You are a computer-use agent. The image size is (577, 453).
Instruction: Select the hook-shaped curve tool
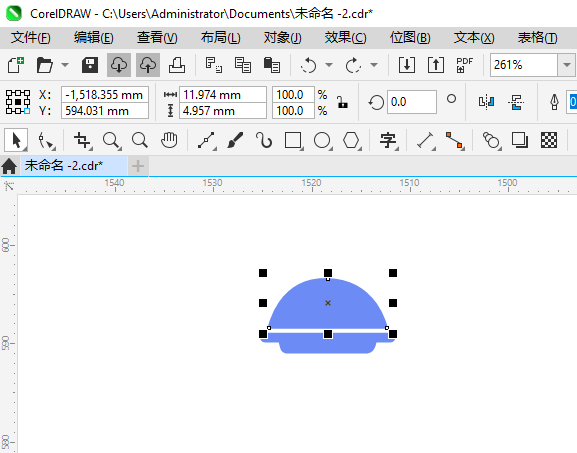264,140
